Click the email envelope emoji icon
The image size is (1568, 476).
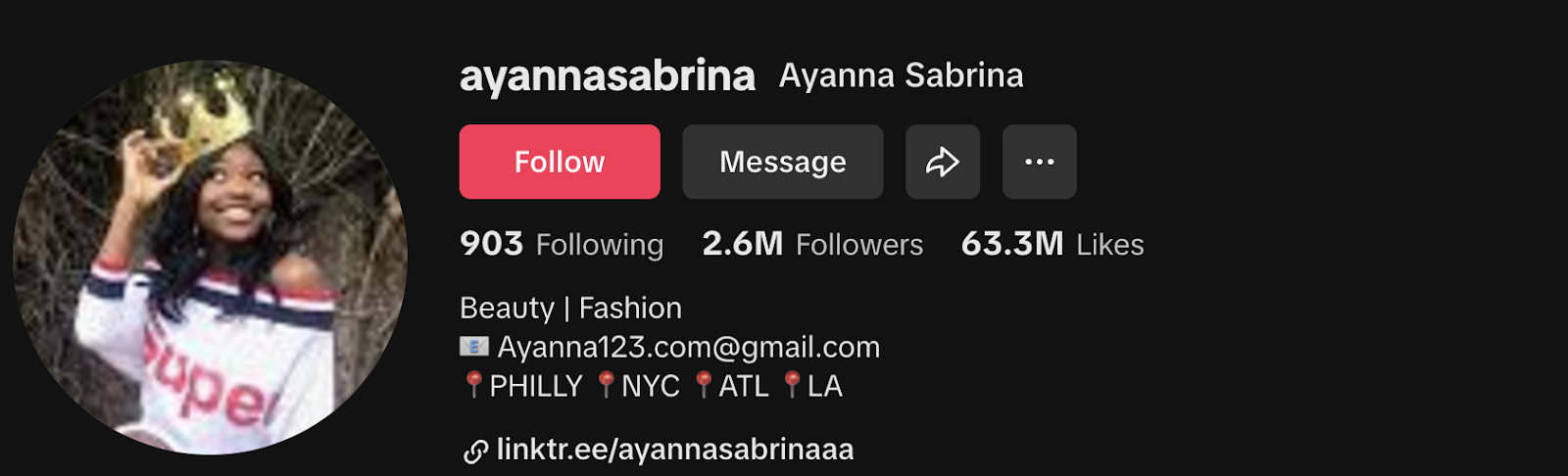[x=474, y=347]
